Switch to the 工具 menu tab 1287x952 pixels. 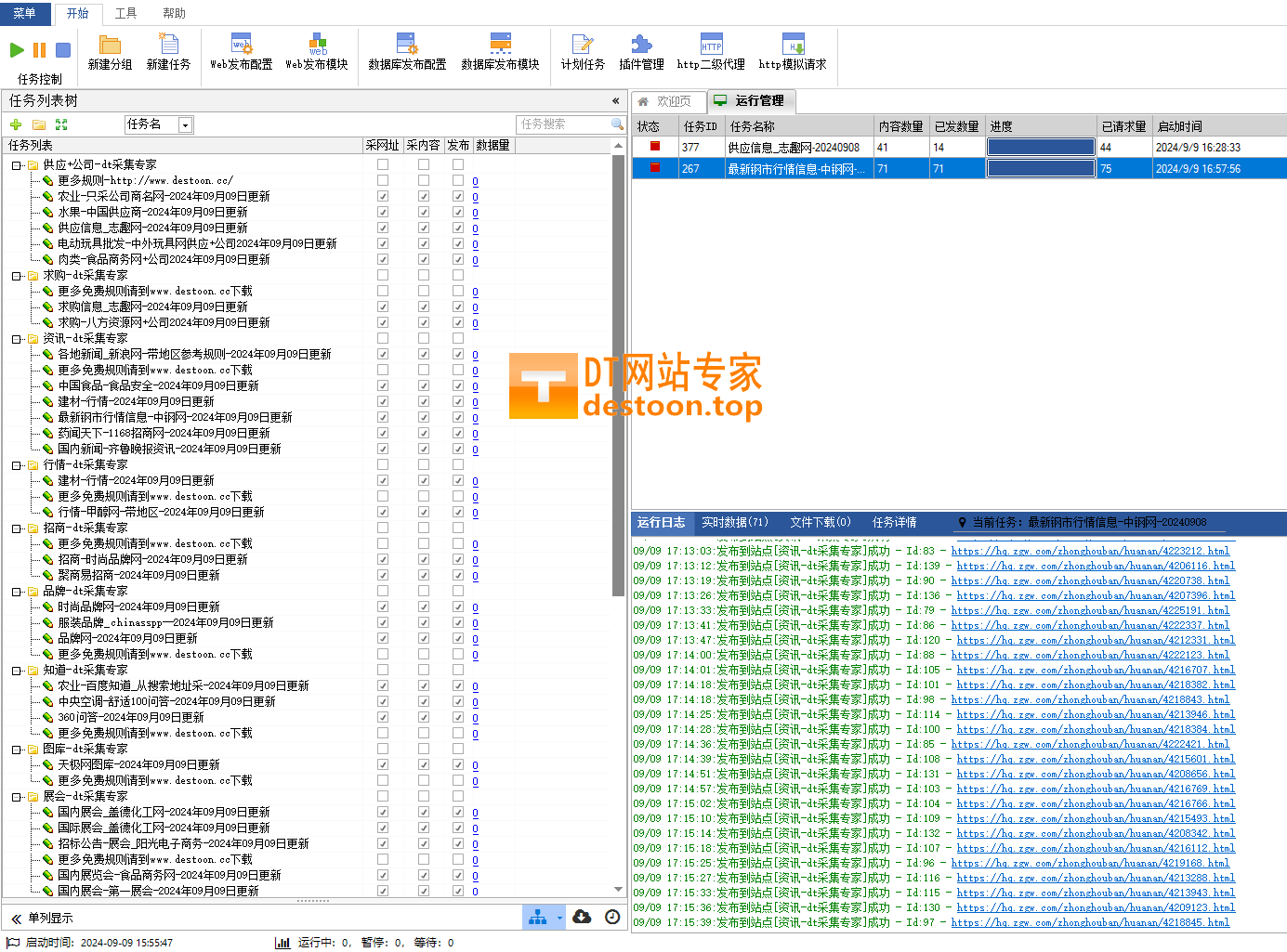tap(125, 13)
